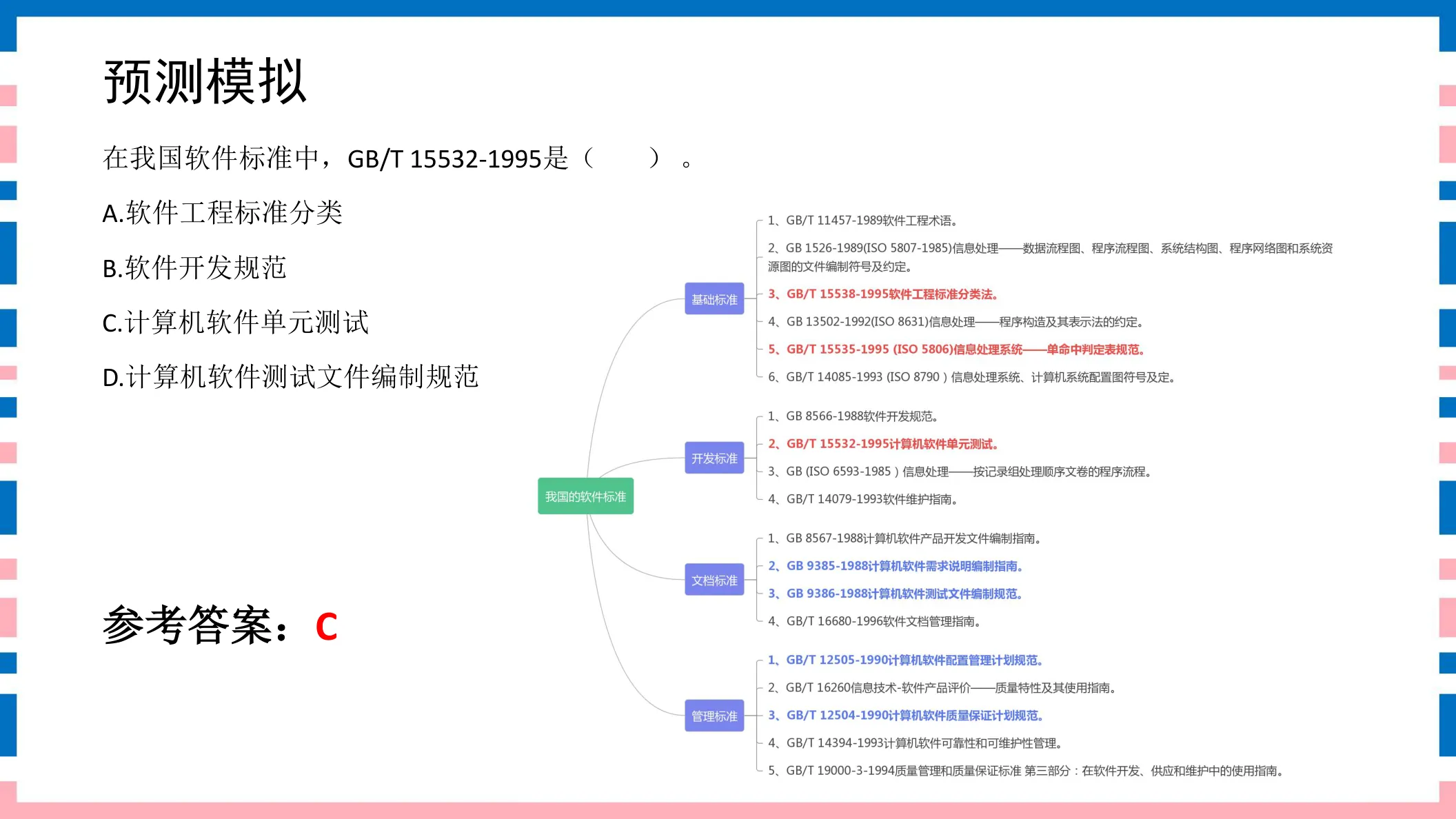The width and height of the screenshot is (1456, 819).
Task: Click the slide title 预测模拟
Action: tap(205, 82)
